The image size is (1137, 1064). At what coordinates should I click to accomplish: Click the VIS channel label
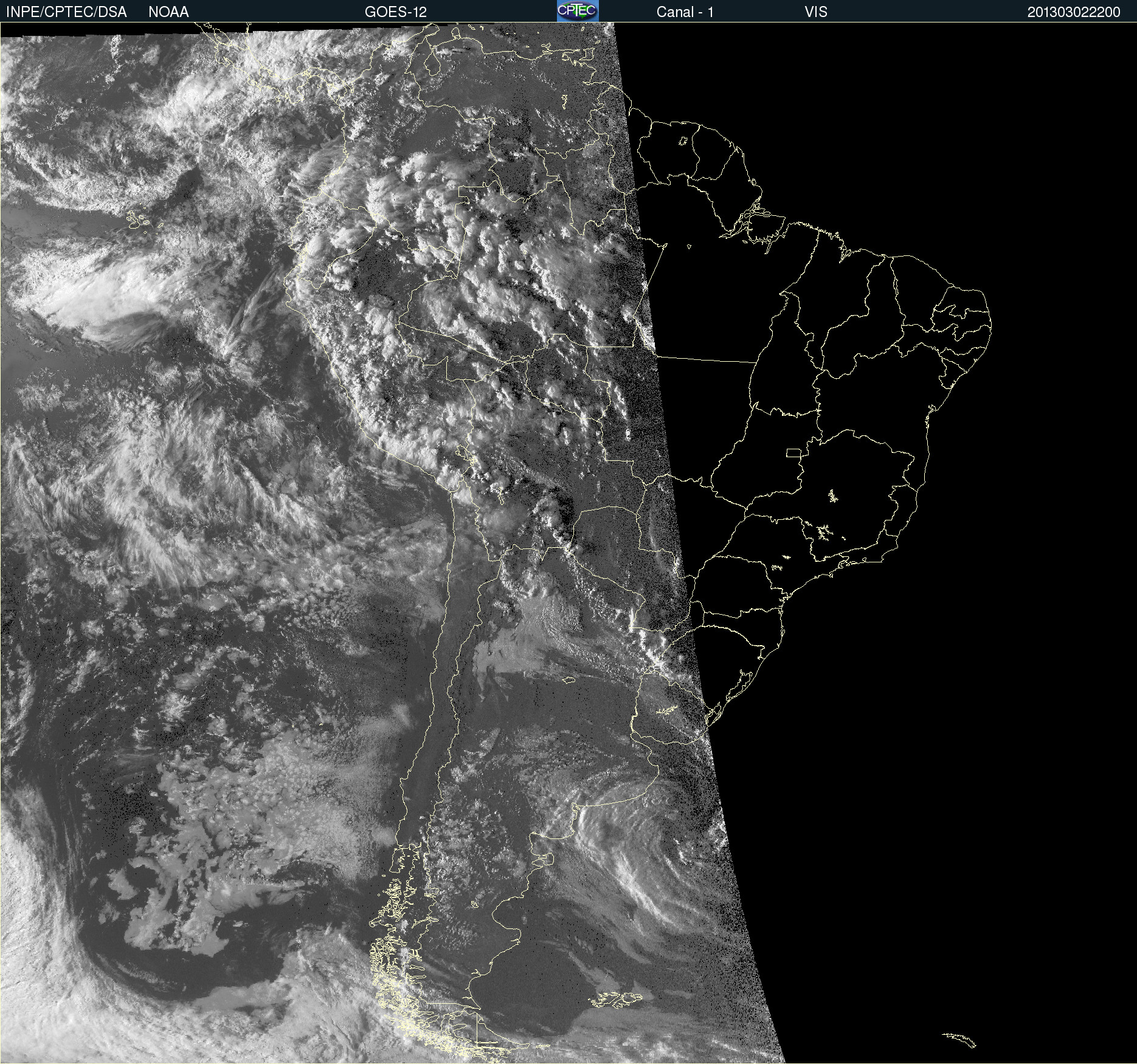(x=816, y=12)
